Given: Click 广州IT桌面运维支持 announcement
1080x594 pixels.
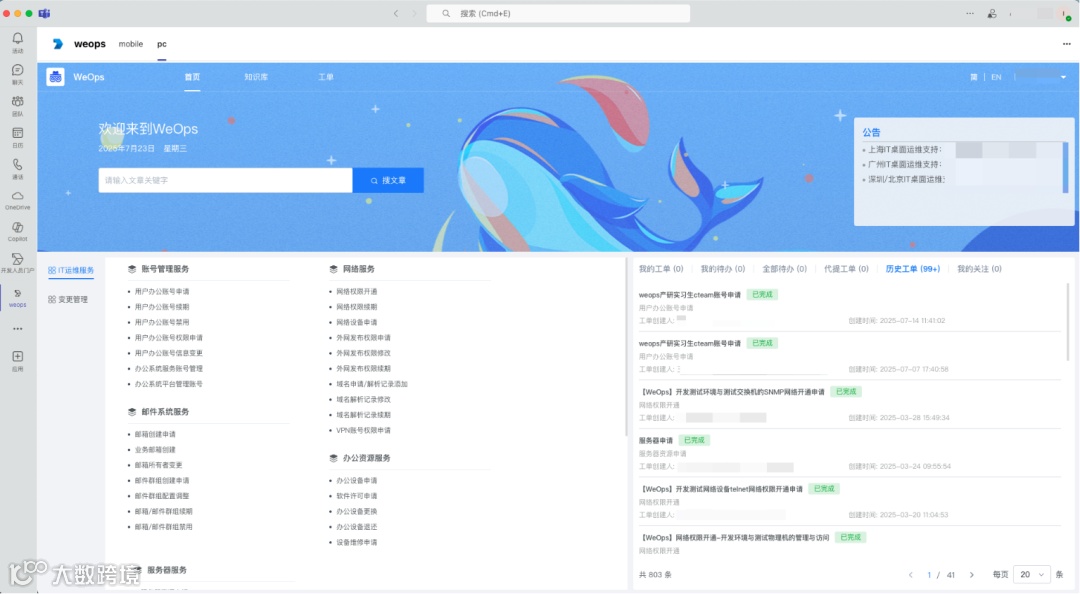Looking at the screenshot, I should click(x=904, y=164).
